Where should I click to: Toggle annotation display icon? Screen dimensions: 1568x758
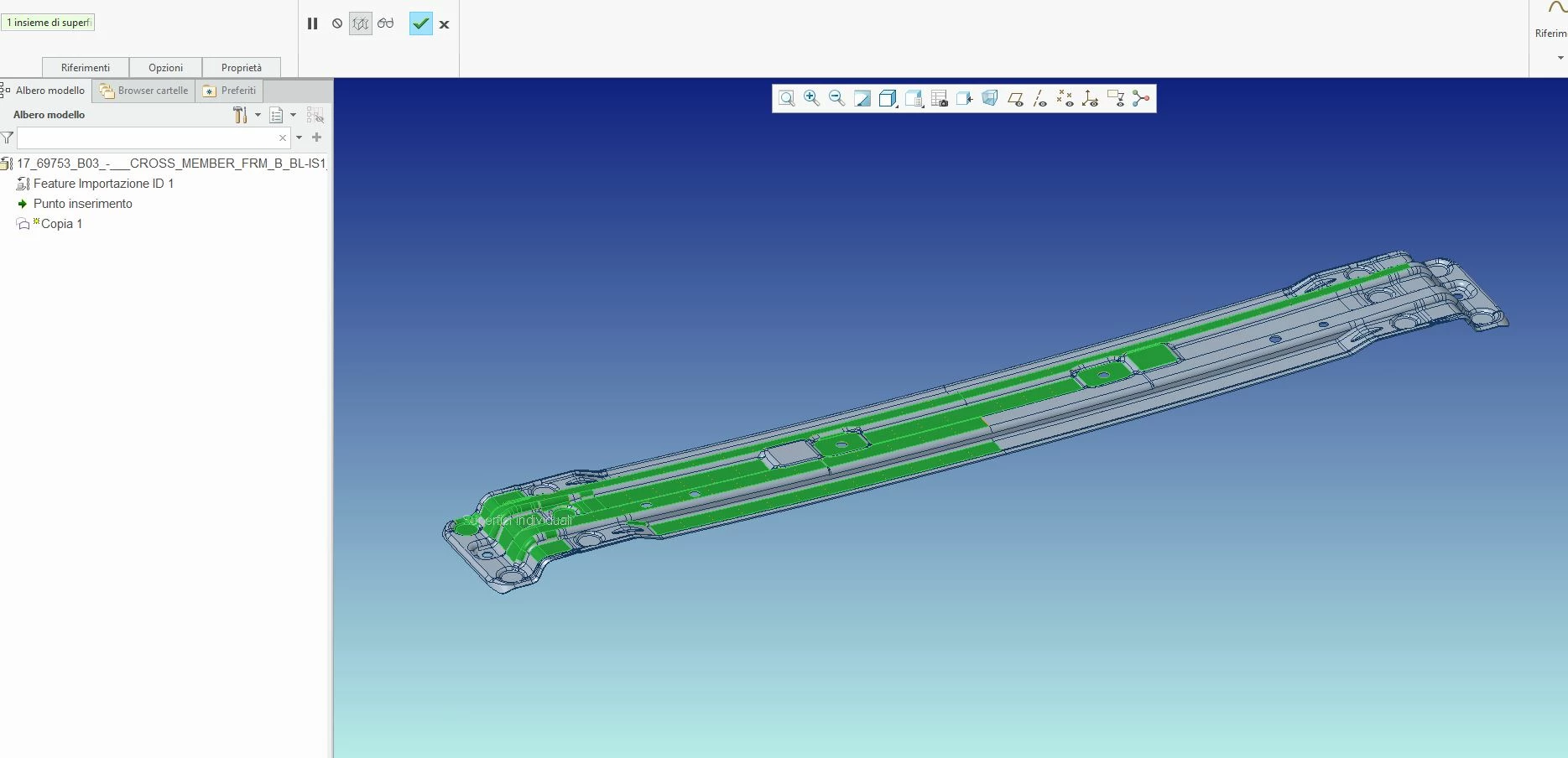(x=1116, y=99)
